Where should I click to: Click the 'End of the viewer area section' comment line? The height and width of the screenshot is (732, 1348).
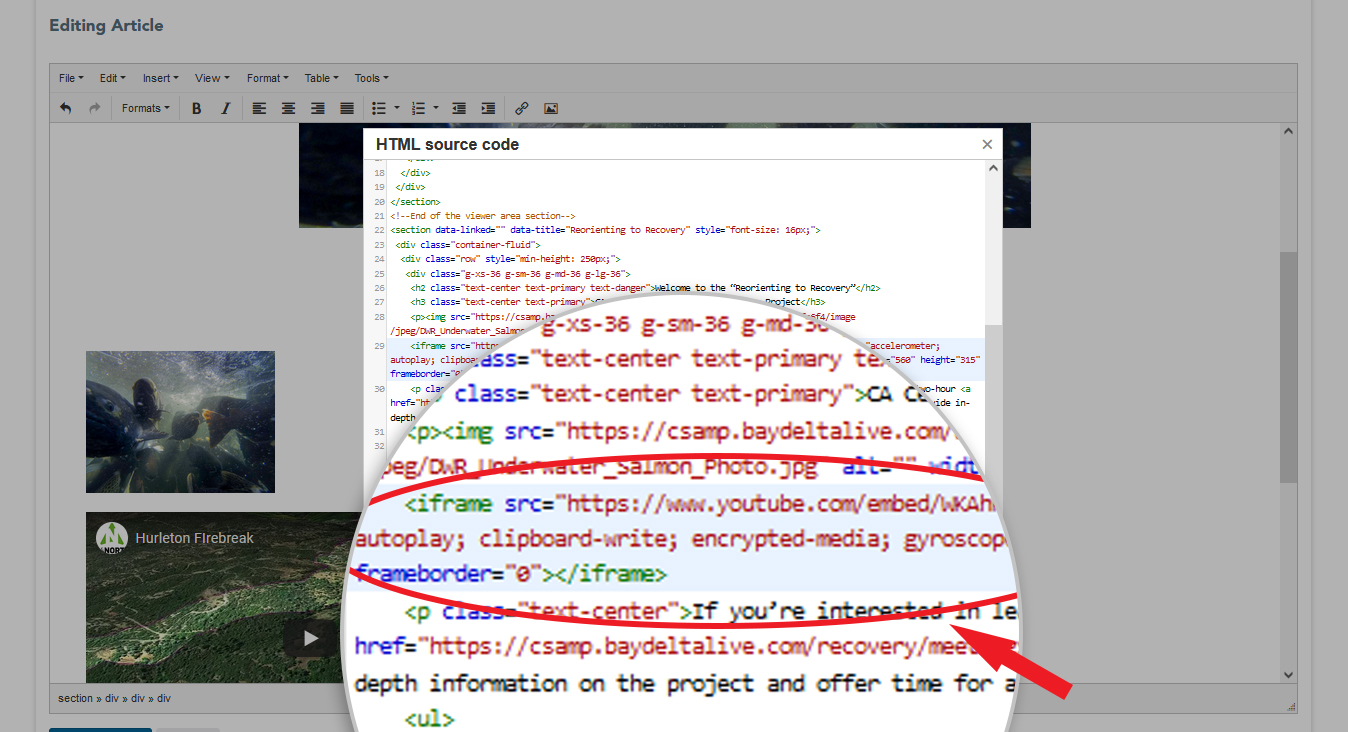point(483,215)
